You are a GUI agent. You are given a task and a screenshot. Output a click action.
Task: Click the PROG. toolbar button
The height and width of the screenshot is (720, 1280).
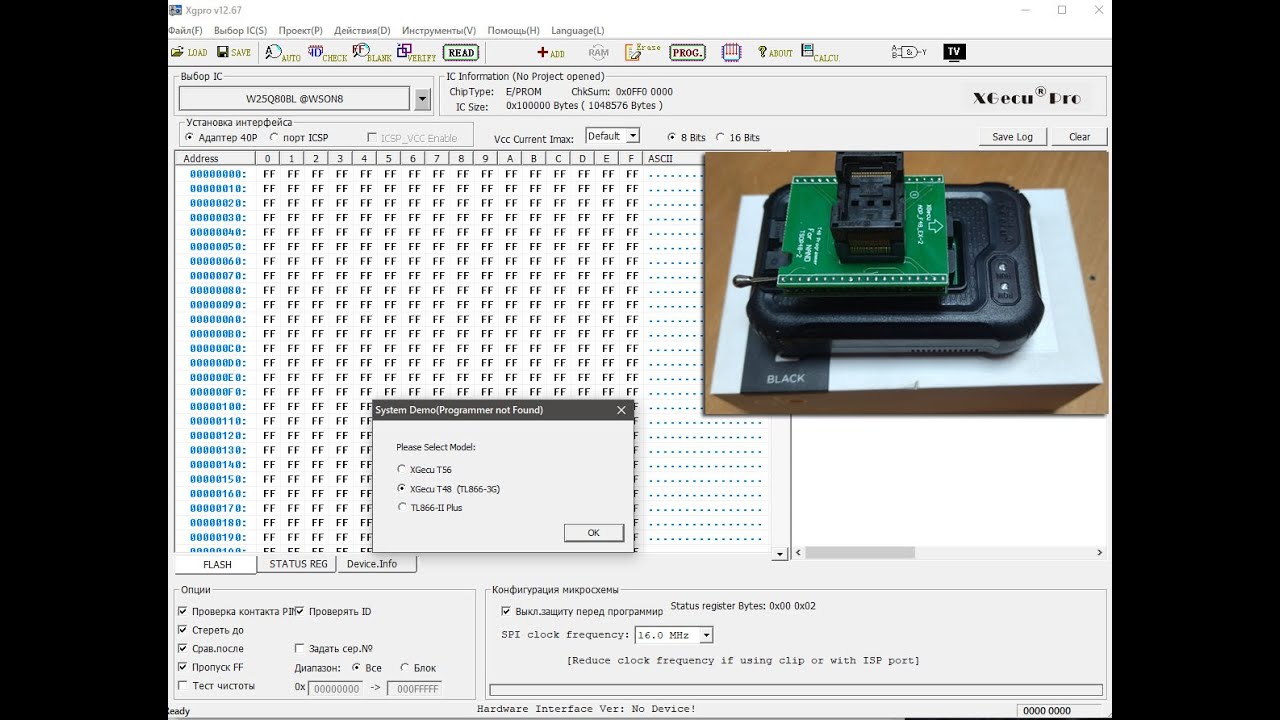coord(687,53)
